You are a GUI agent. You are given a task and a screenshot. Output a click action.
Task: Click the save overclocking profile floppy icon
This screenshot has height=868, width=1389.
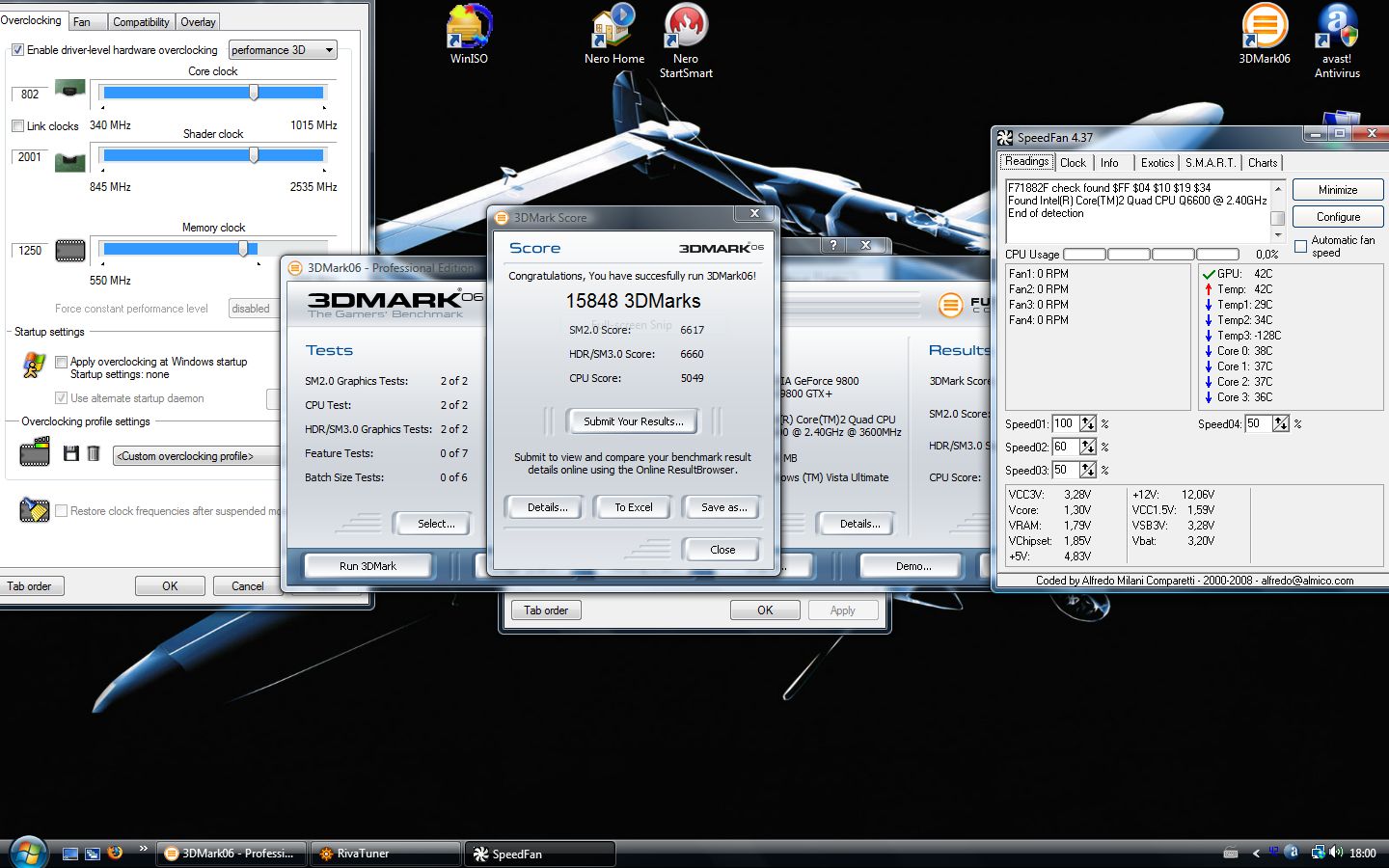(x=70, y=453)
